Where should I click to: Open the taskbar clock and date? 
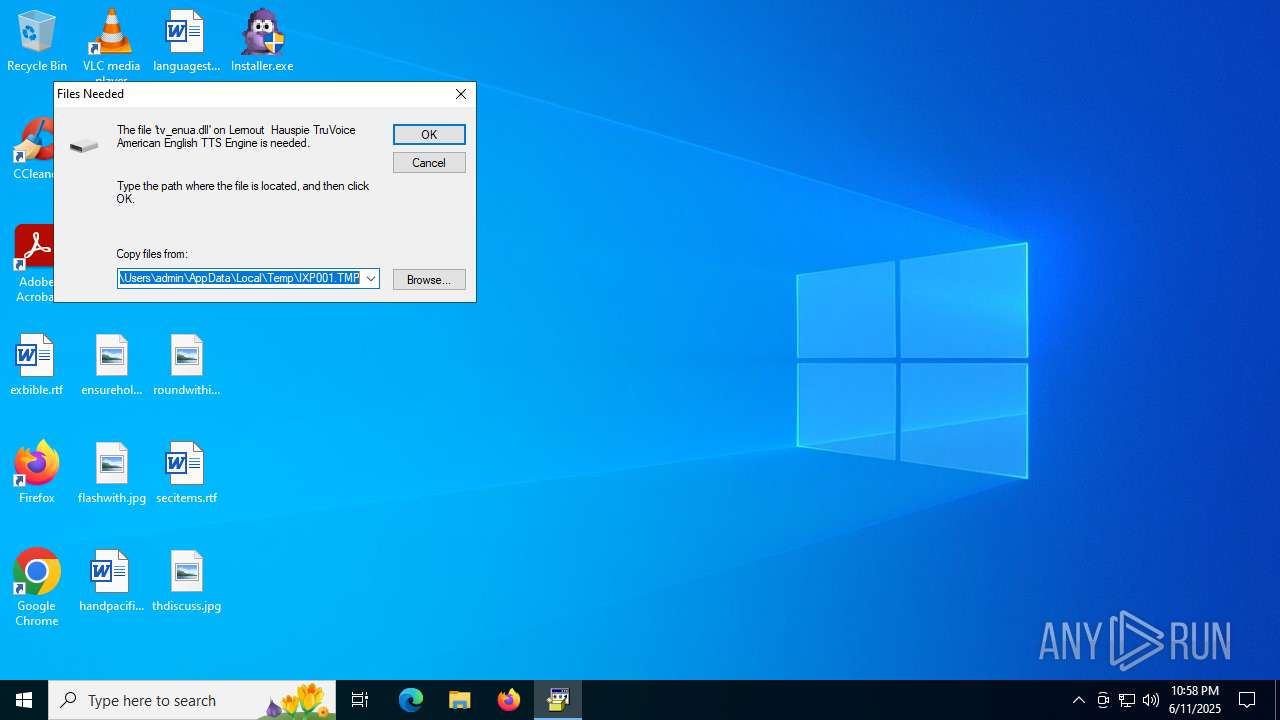coord(1195,700)
